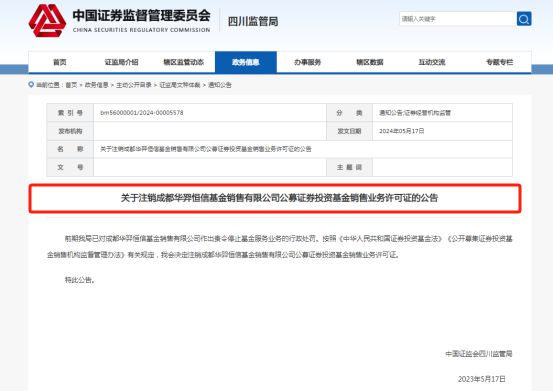Screen dimensions: 553x391
Task: Click the bold announcement headline 关于注销成都华羿恒信
Action: coord(279,198)
